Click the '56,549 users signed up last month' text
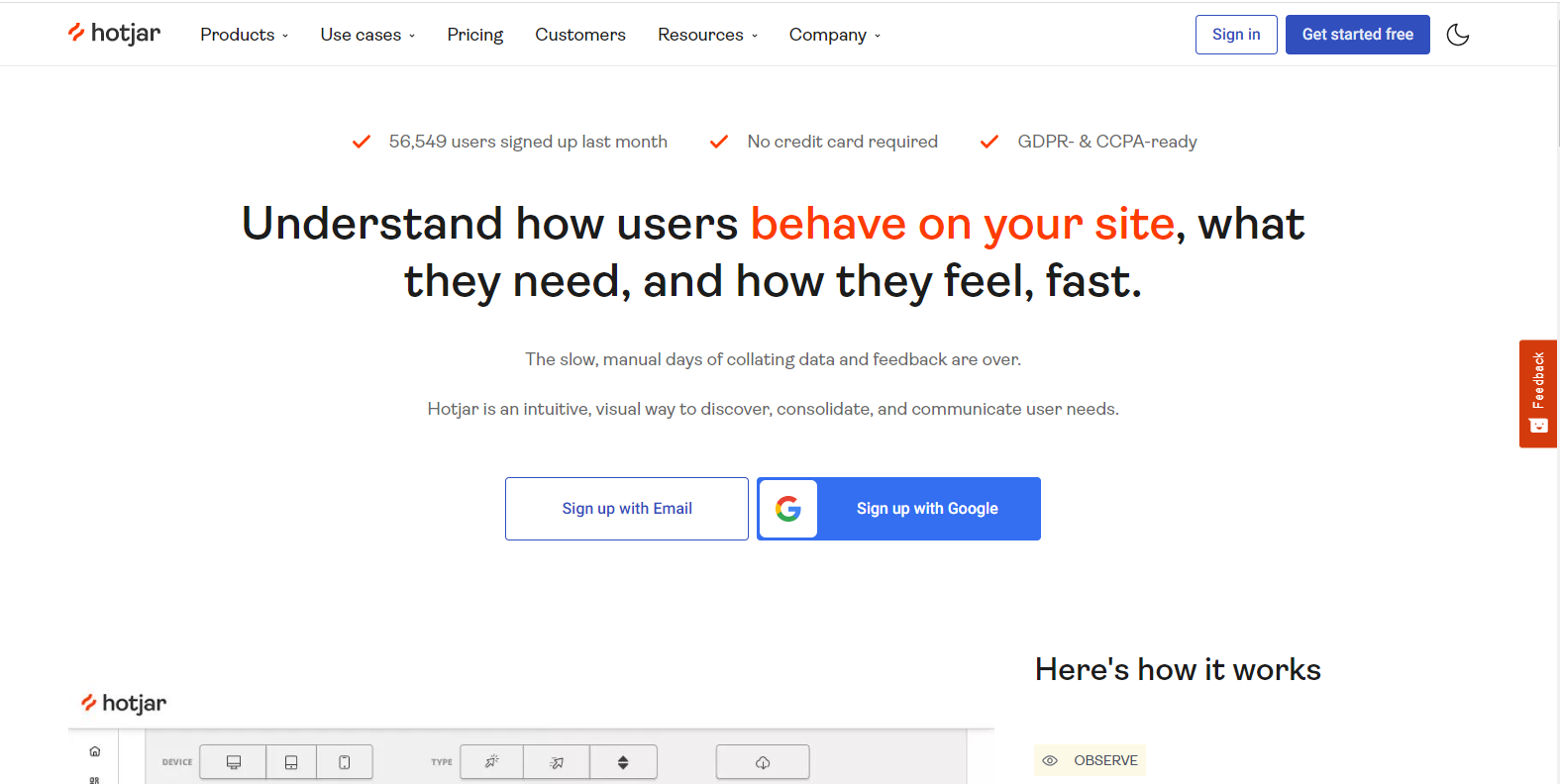Viewport: 1560px width, 784px height. (x=528, y=142)
